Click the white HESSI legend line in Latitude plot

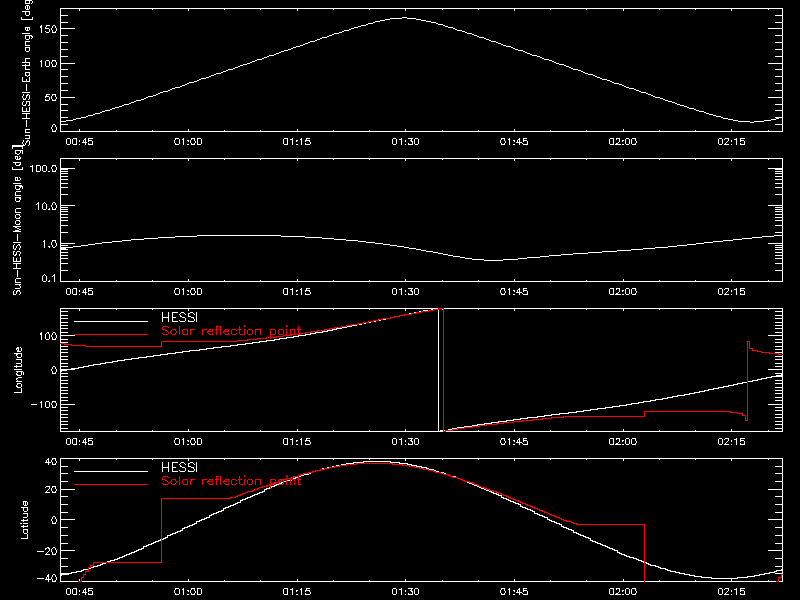tap(111, 471)
